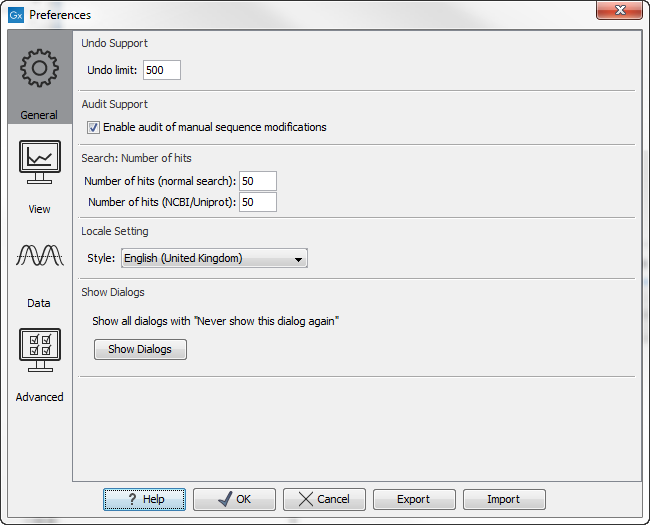Click the Gx application icon in title bar

pyautogui.click(x=16, y=15)
